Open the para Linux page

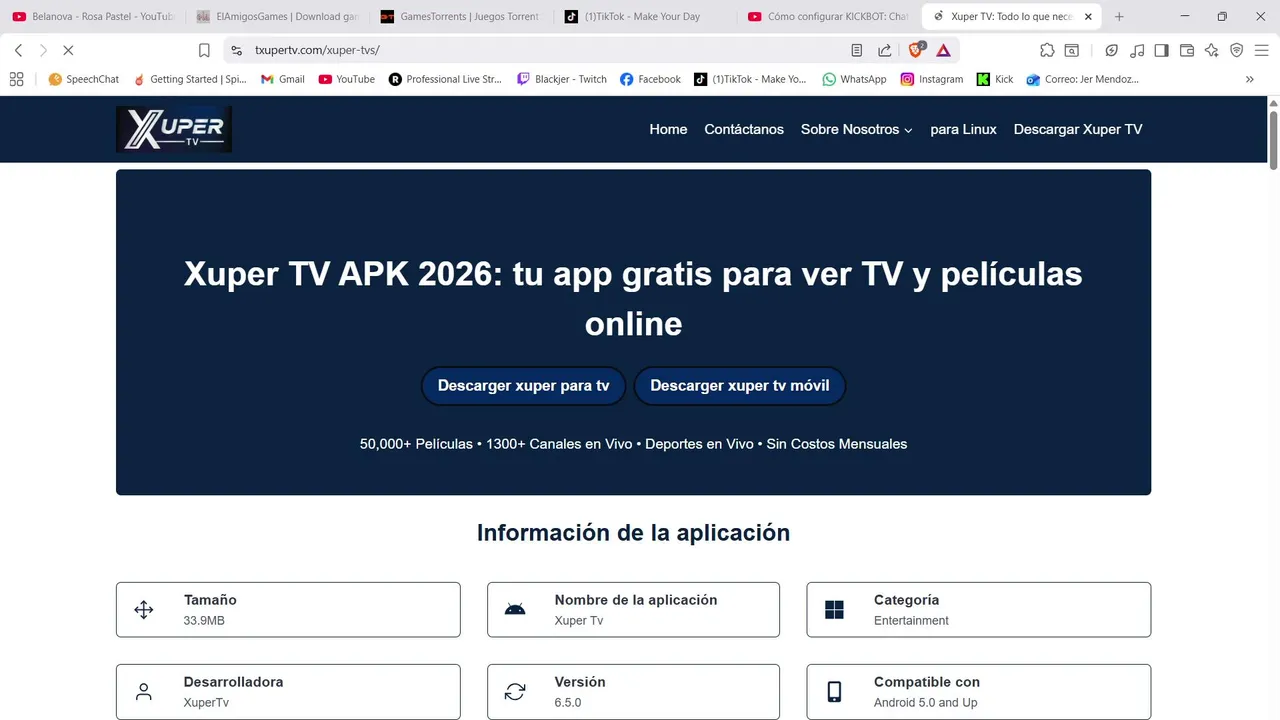click(963, 129)
